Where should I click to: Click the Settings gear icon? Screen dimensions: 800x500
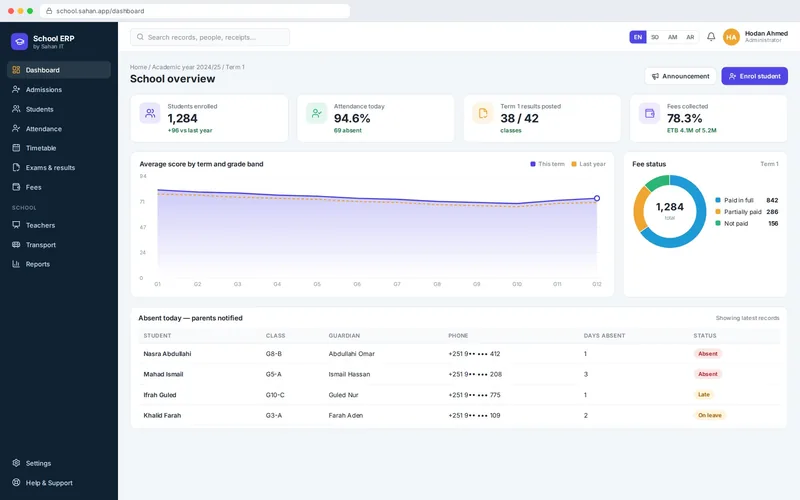click(x=16, y=463)
